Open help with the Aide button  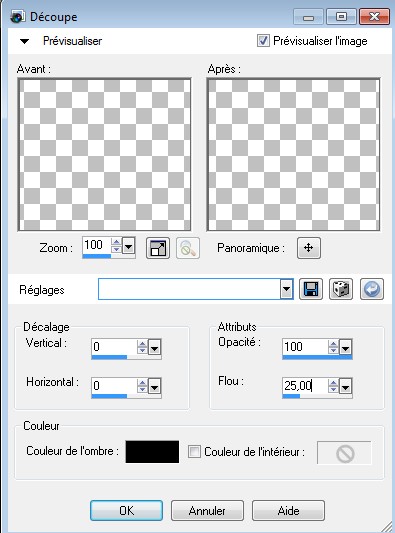[288, 510]
